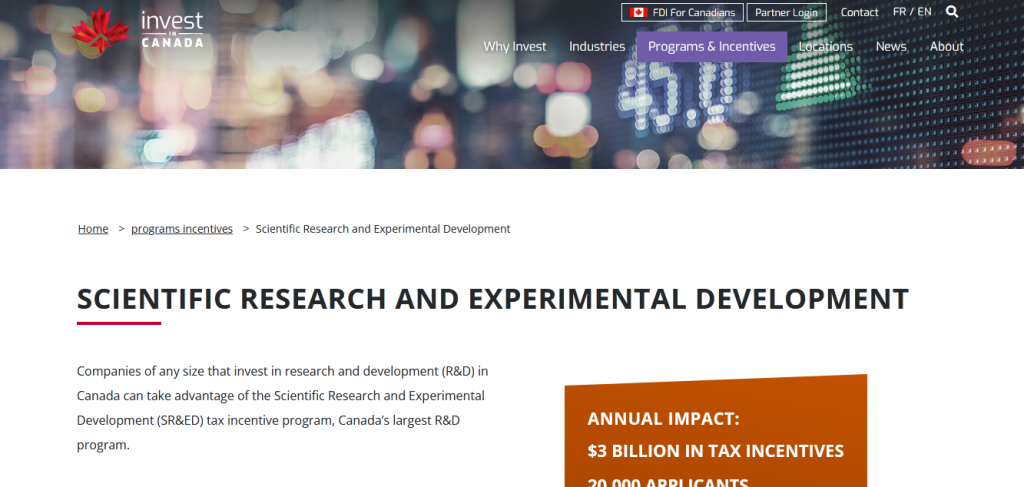Click the Scientific Research and Experimental Development heading

pos(493,299)
